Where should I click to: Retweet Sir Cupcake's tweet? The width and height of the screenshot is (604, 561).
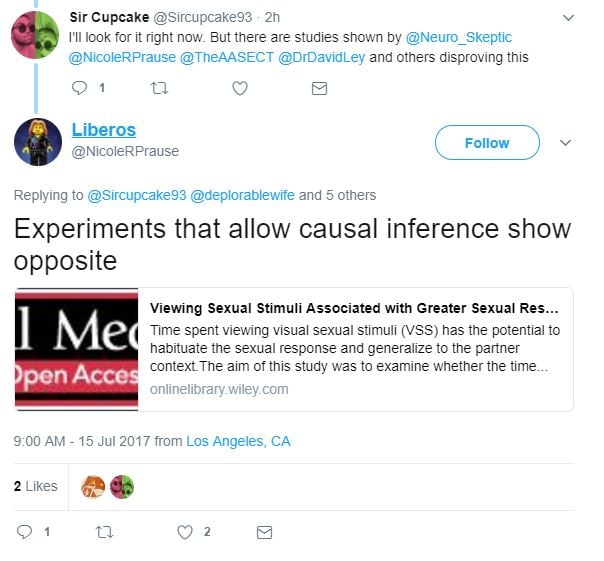pyautogui.click(x=160, y=88)
